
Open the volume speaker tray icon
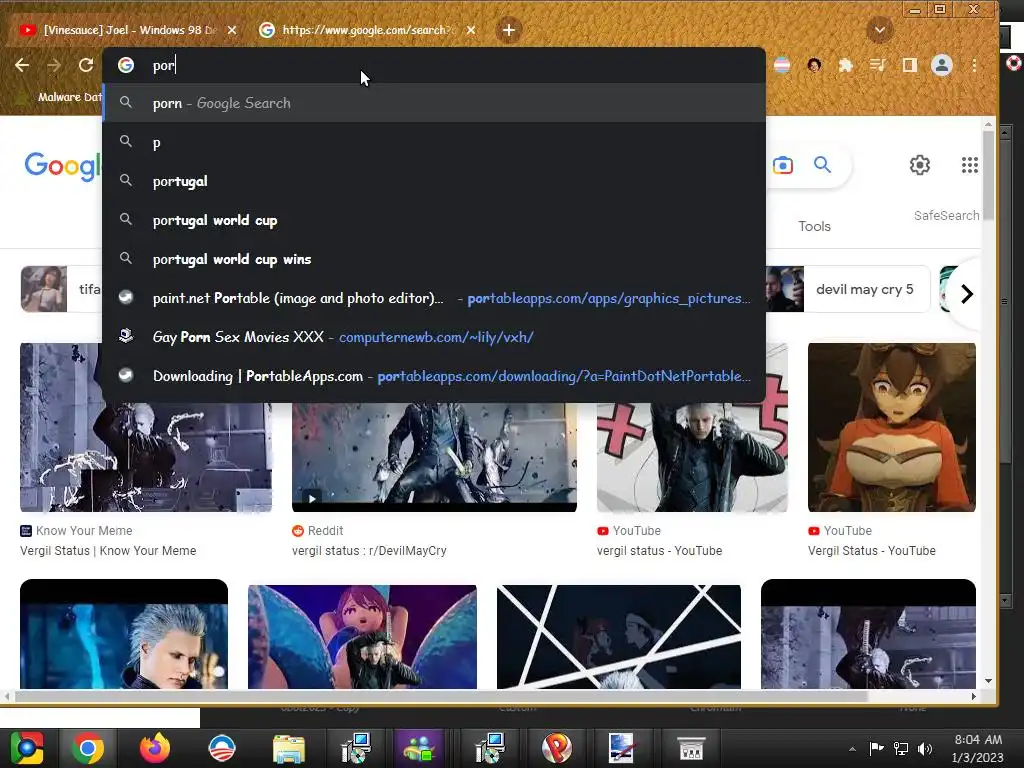tap(925, 748)
